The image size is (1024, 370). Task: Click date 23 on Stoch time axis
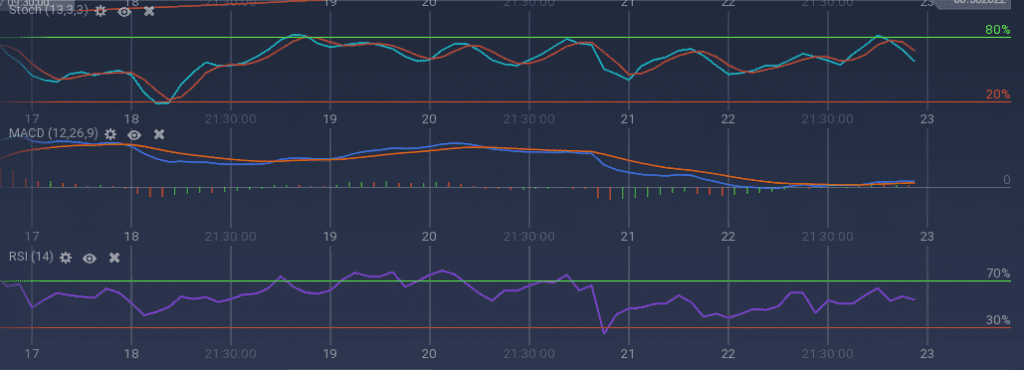[x=927, y=119]
